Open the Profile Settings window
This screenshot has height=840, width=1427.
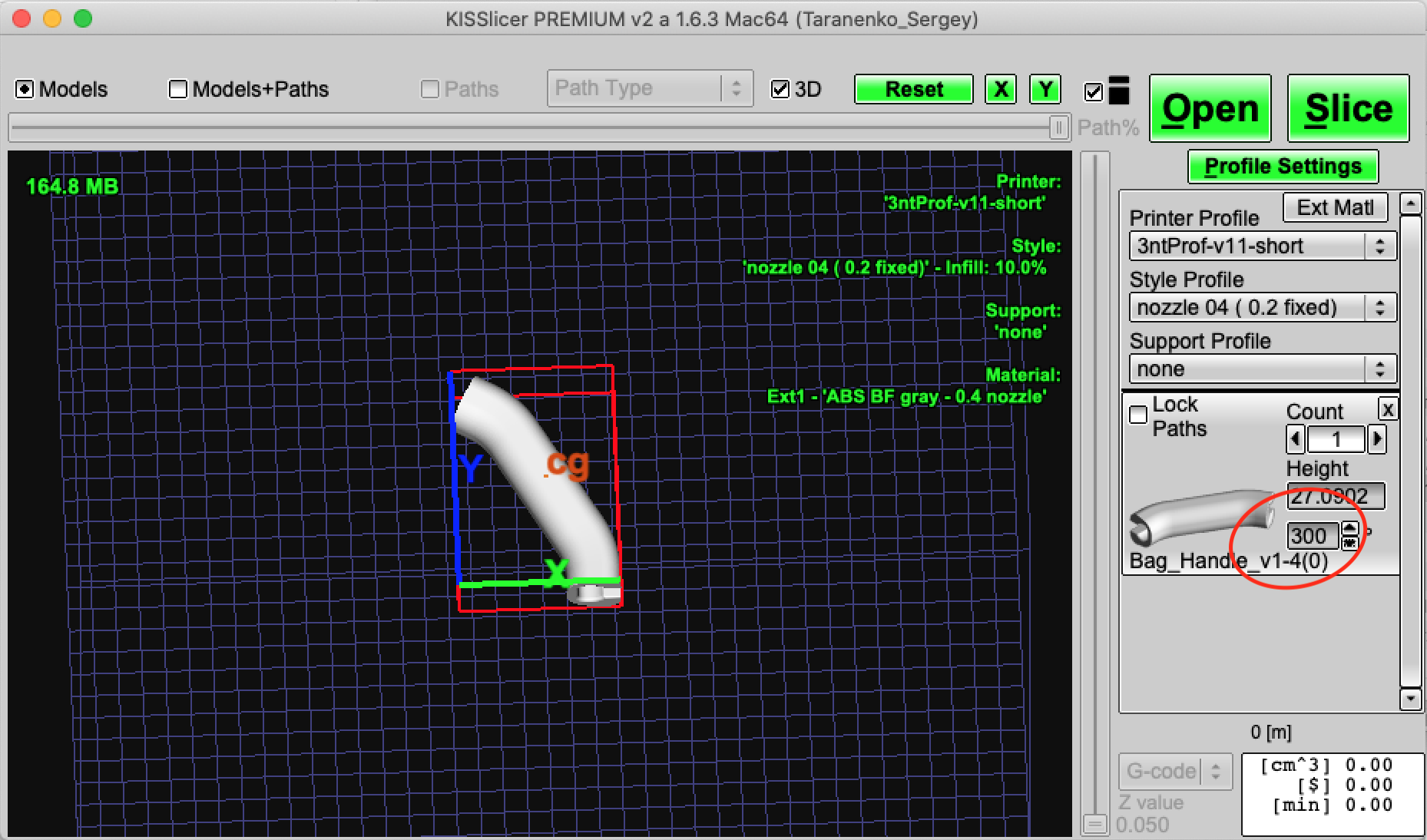1283,167
